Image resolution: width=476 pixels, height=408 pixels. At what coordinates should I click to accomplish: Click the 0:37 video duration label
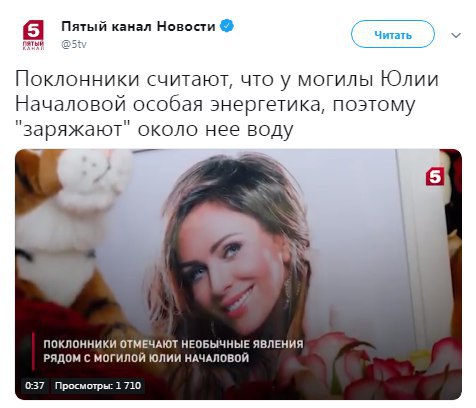point(35,386)
